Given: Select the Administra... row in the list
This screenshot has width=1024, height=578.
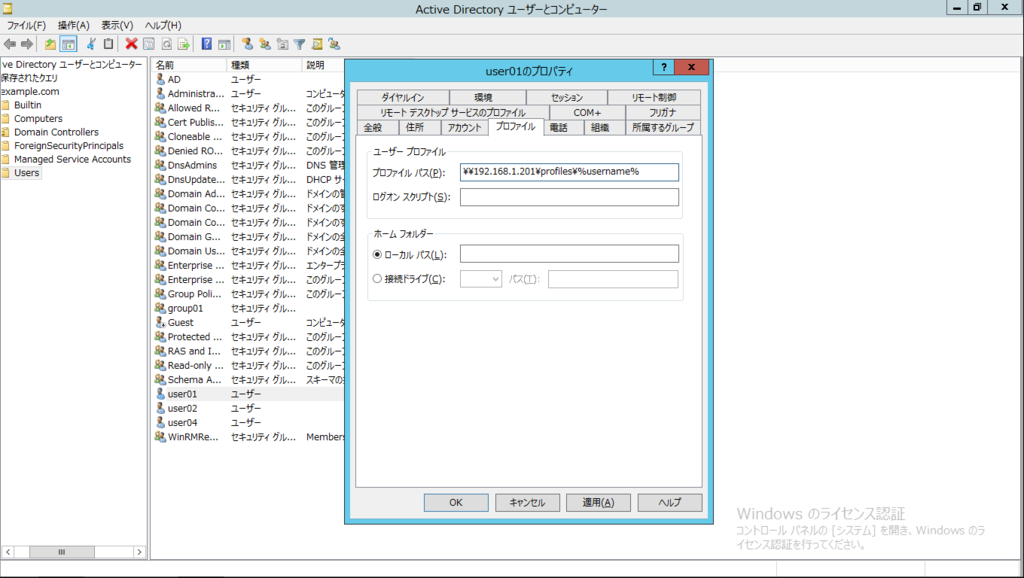Looking at the screenshot, I should coord(248,93).
